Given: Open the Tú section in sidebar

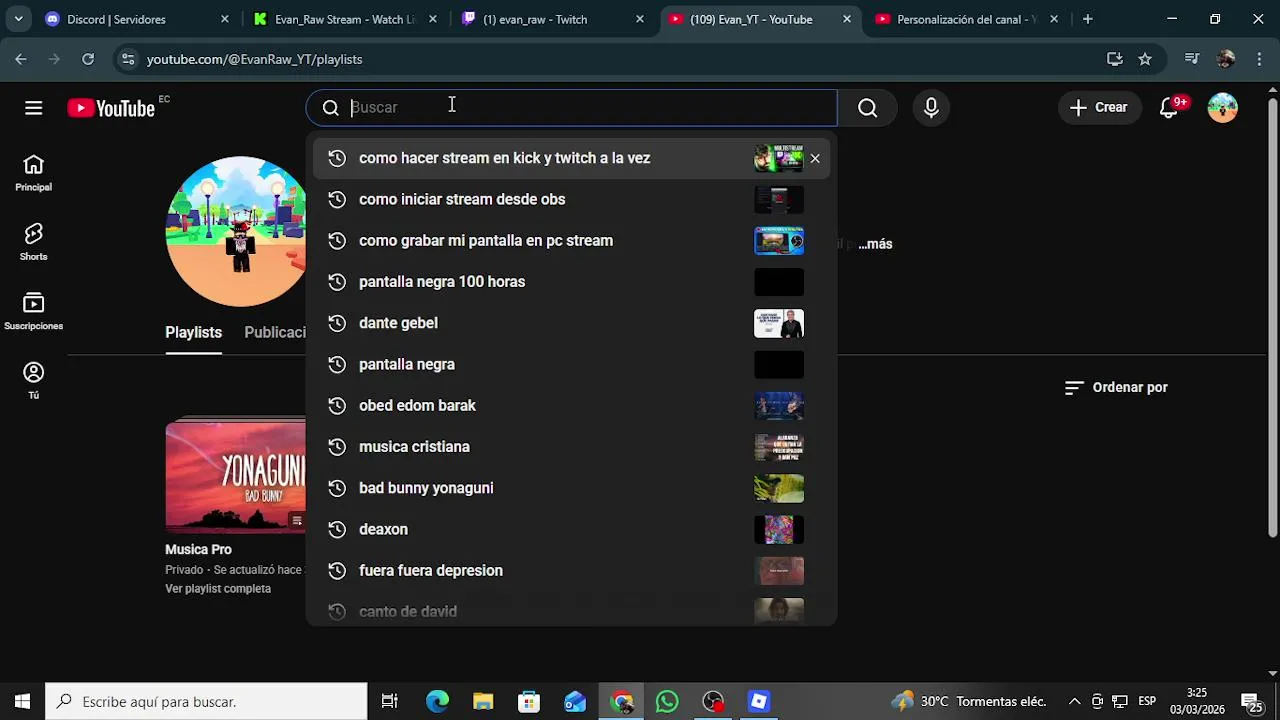Looking at the screenshot, I should pos(33,380).
